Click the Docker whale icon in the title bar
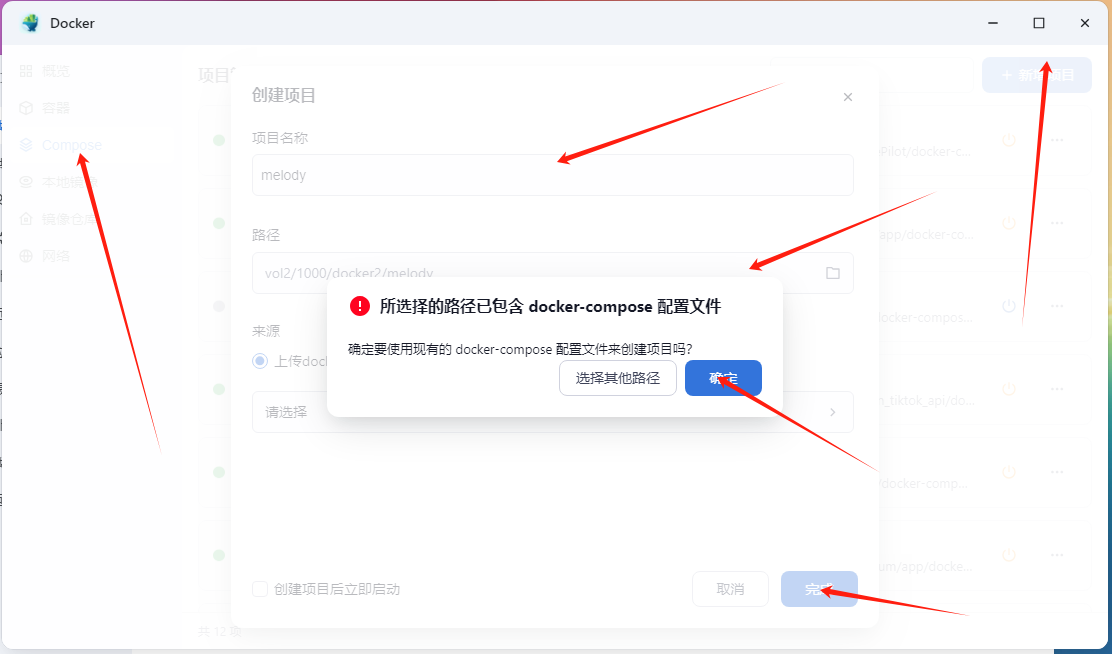Viewport: 1112px width, 654px height. pos(30,23)
